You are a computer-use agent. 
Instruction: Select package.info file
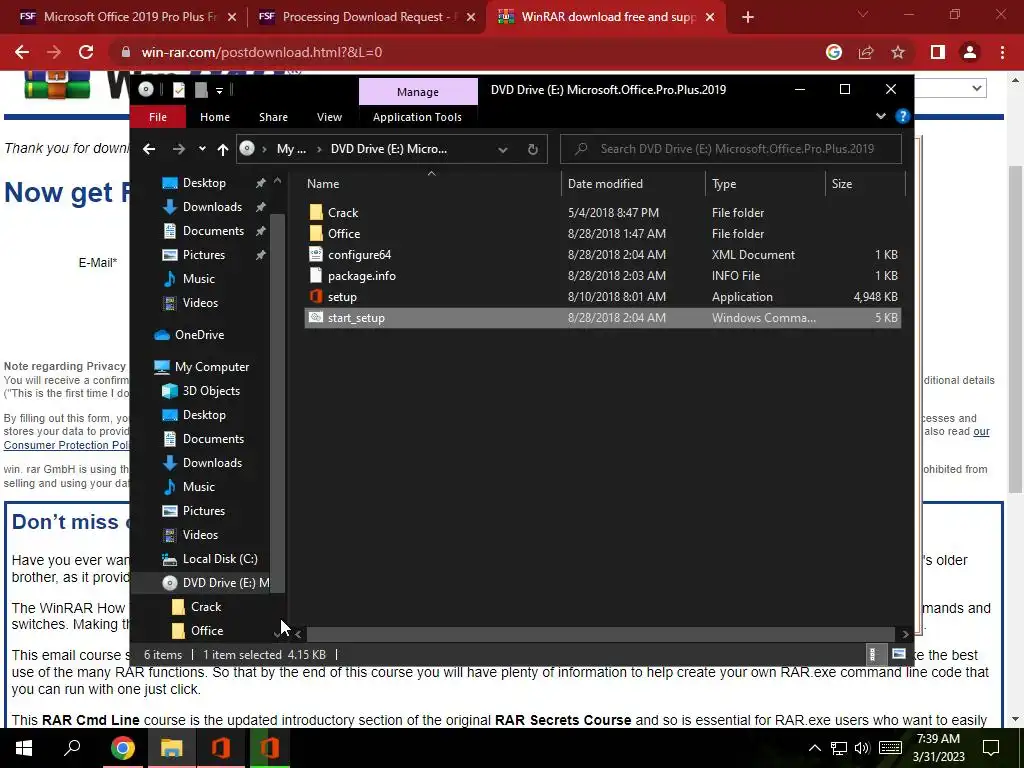[x=602, y=276]
